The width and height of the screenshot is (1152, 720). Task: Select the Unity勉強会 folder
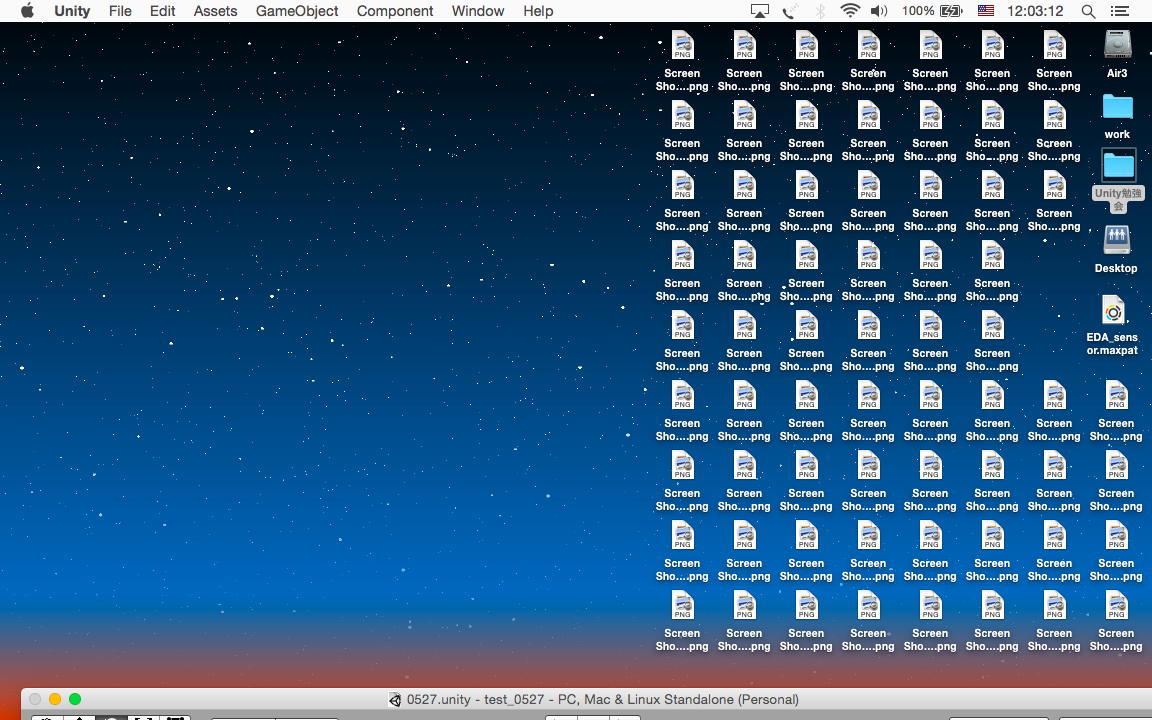point(1118,166)
